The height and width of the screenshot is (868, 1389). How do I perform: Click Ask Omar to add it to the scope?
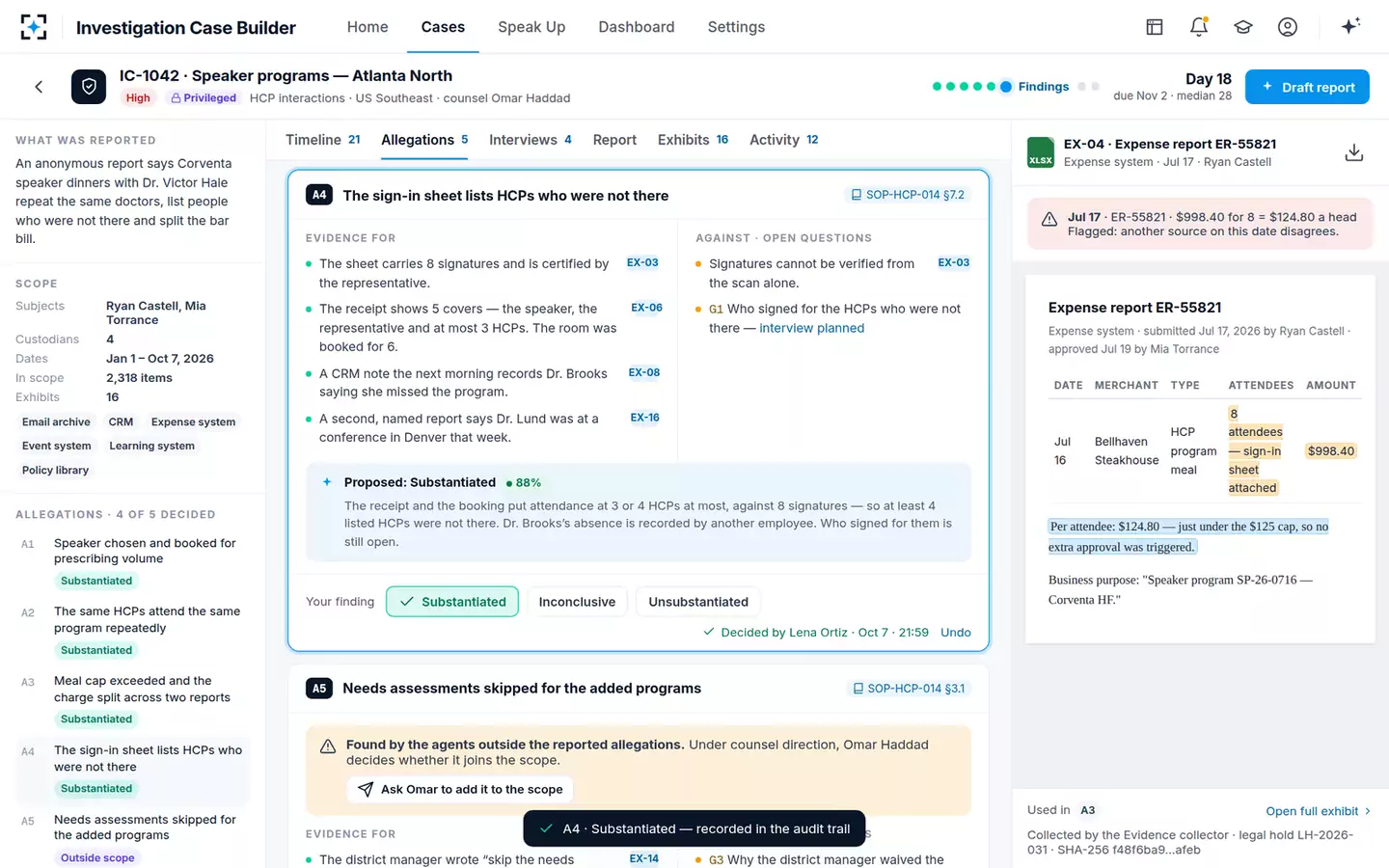[x=460, y=789]
